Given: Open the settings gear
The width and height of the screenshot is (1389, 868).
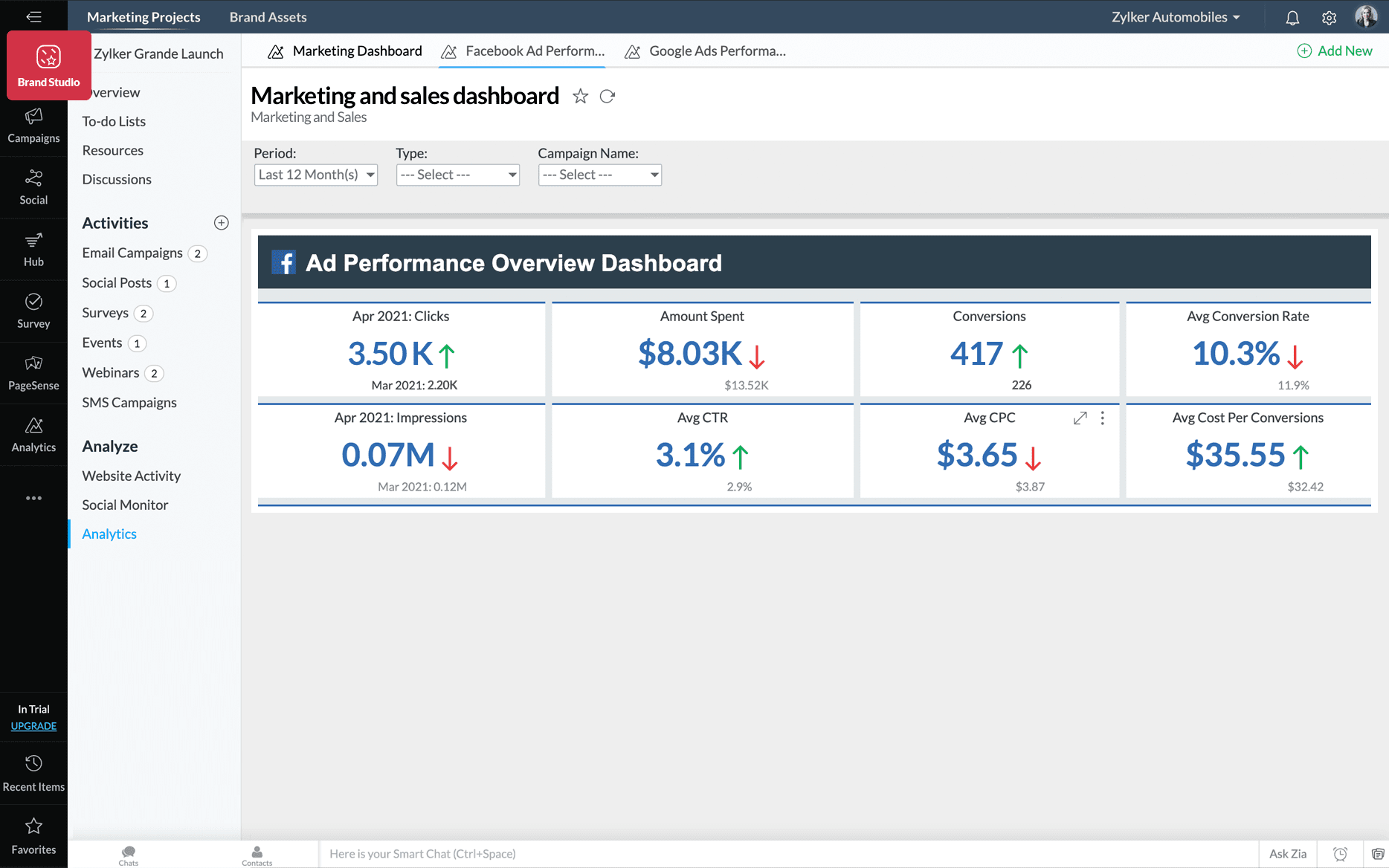Looking at the screenshot, I should coord(1329,16).
